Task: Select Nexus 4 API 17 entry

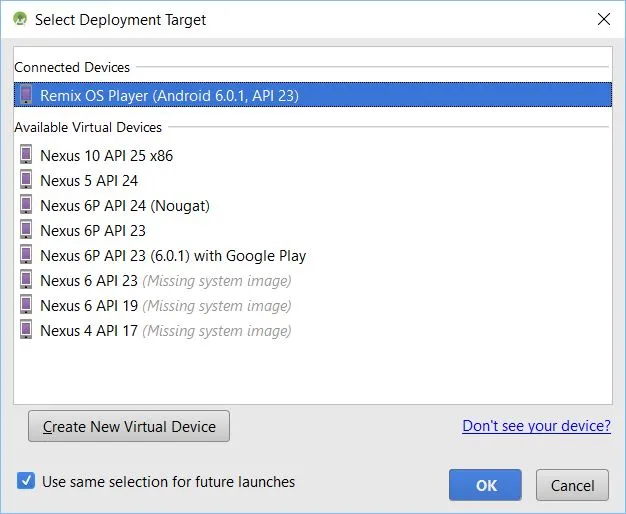Action: pyautogui.click(x=166, y=331)
